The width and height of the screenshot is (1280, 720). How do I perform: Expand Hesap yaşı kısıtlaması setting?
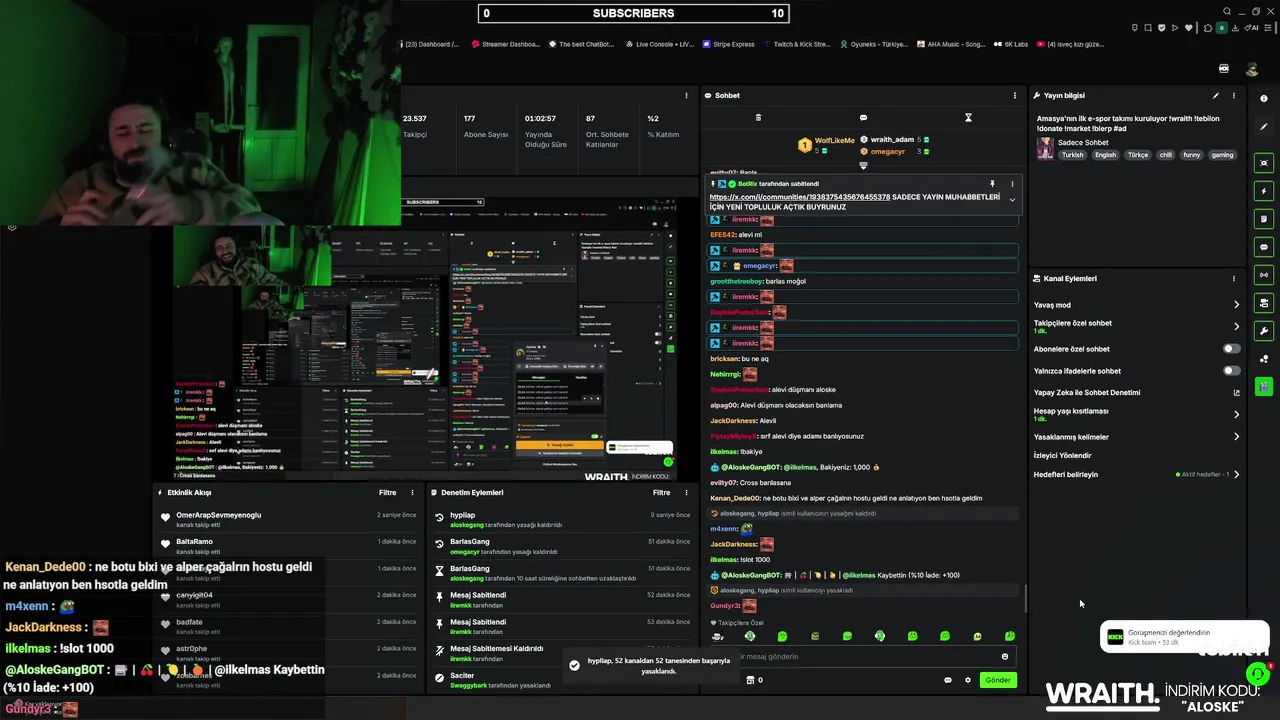pos(1236,414)
